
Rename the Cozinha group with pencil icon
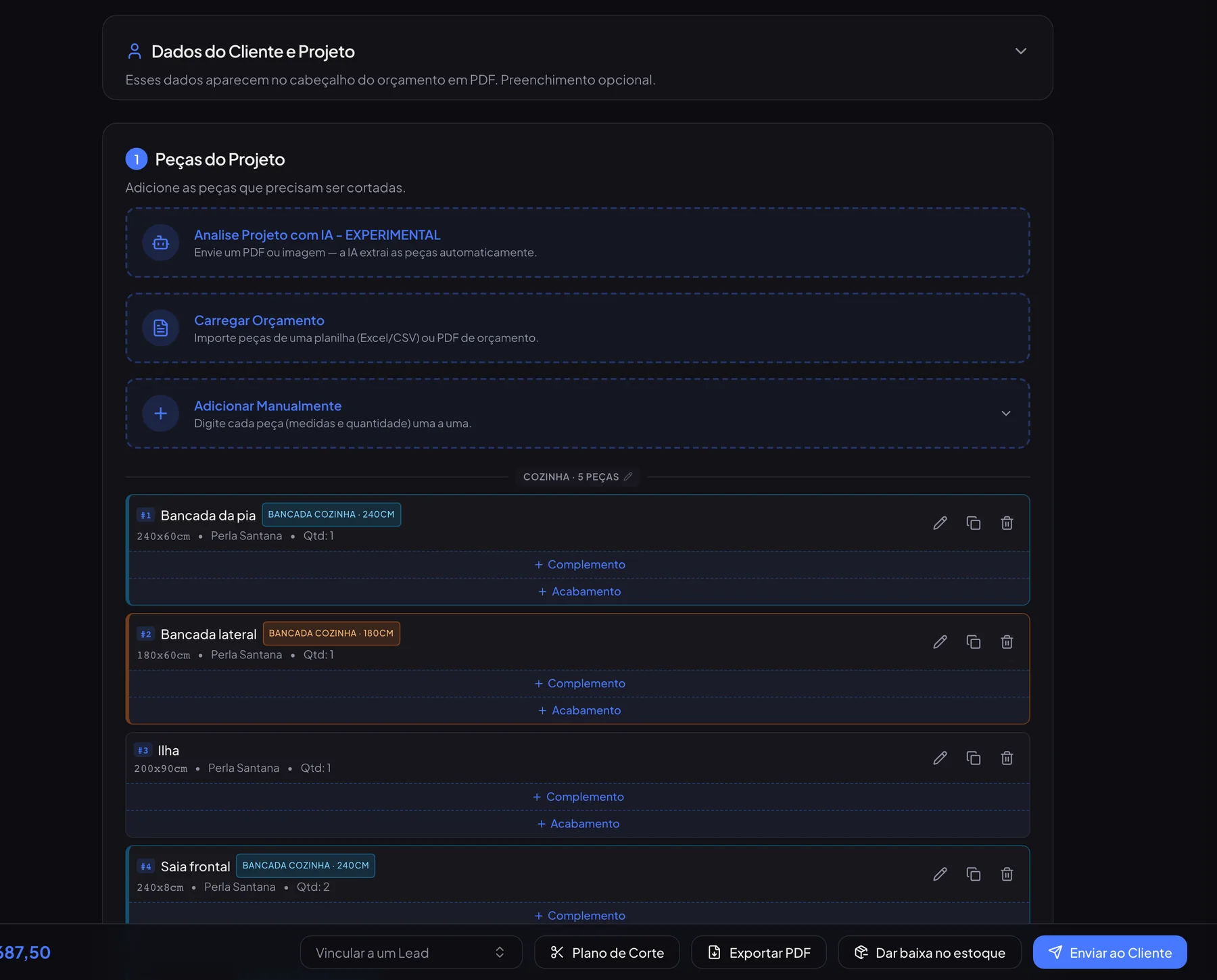[628, 476]
